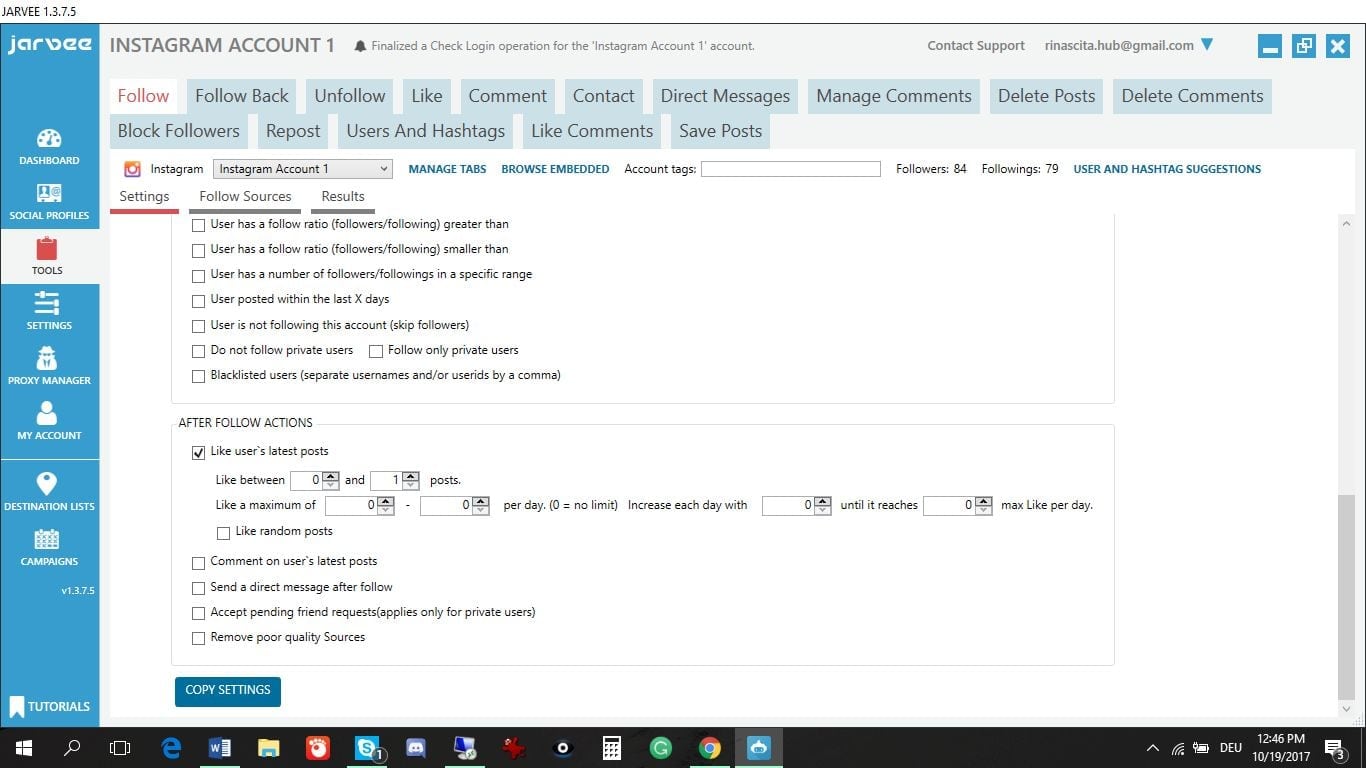Switch to Microsoft Word in the taskbar
This screenshot has width=1366, height=768.
(x=220, y=747)
